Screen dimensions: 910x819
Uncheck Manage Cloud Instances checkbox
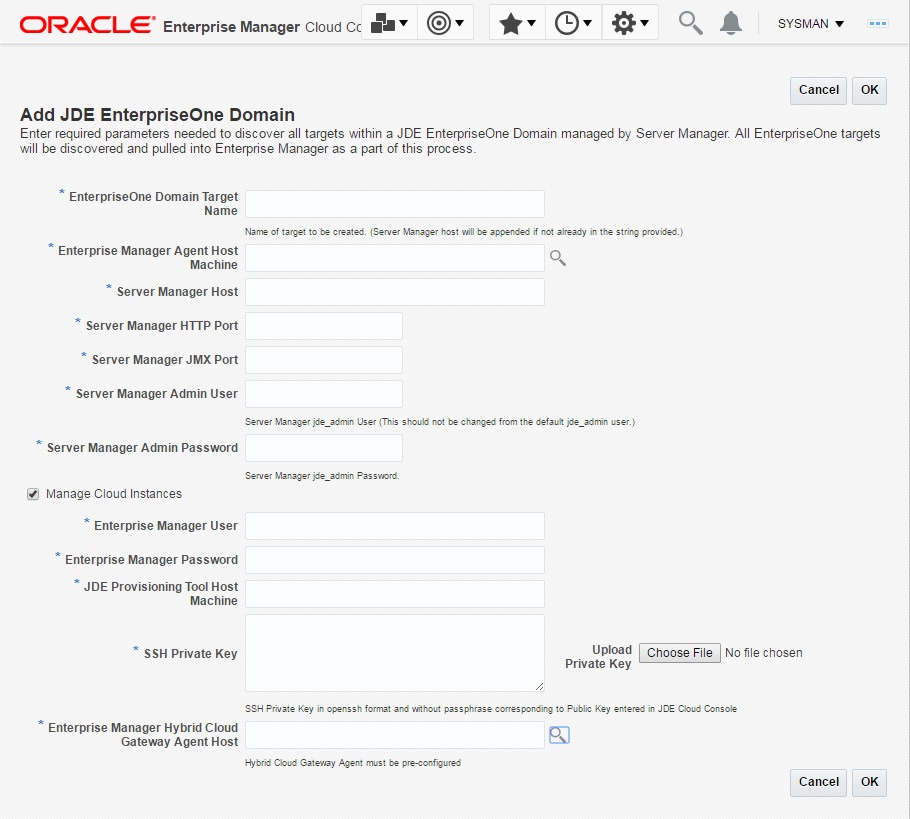pos(33,494)
